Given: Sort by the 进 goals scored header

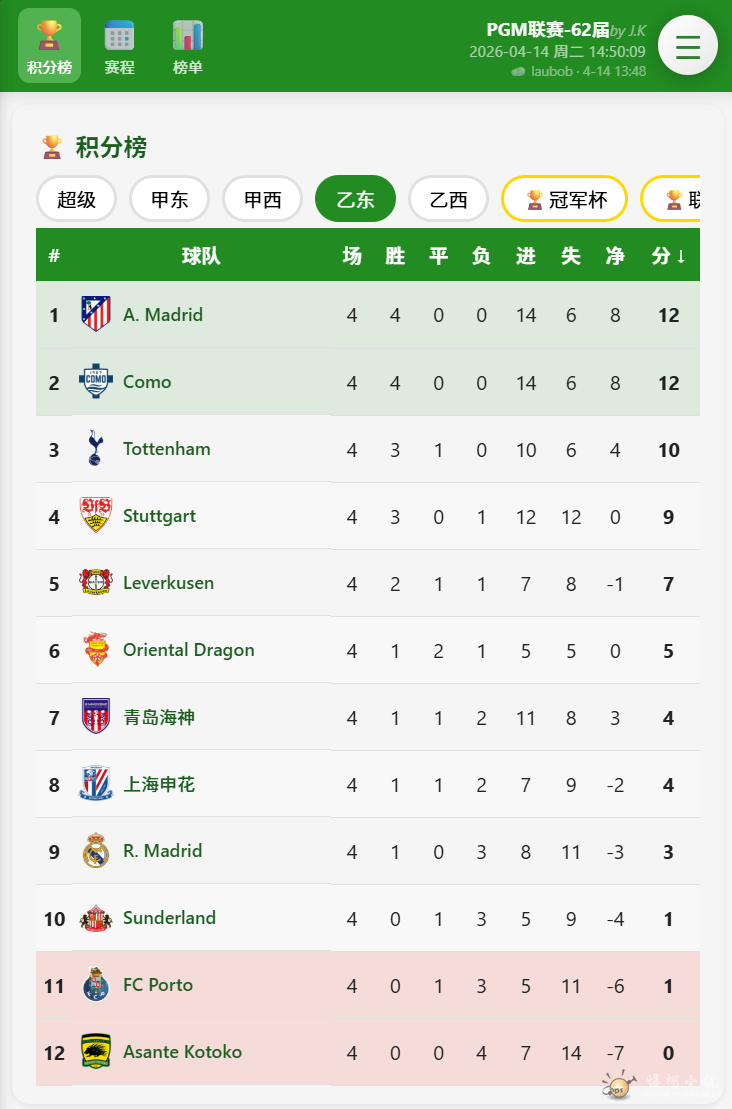Looking at the screenshot, I should click(x=526, y=256).
